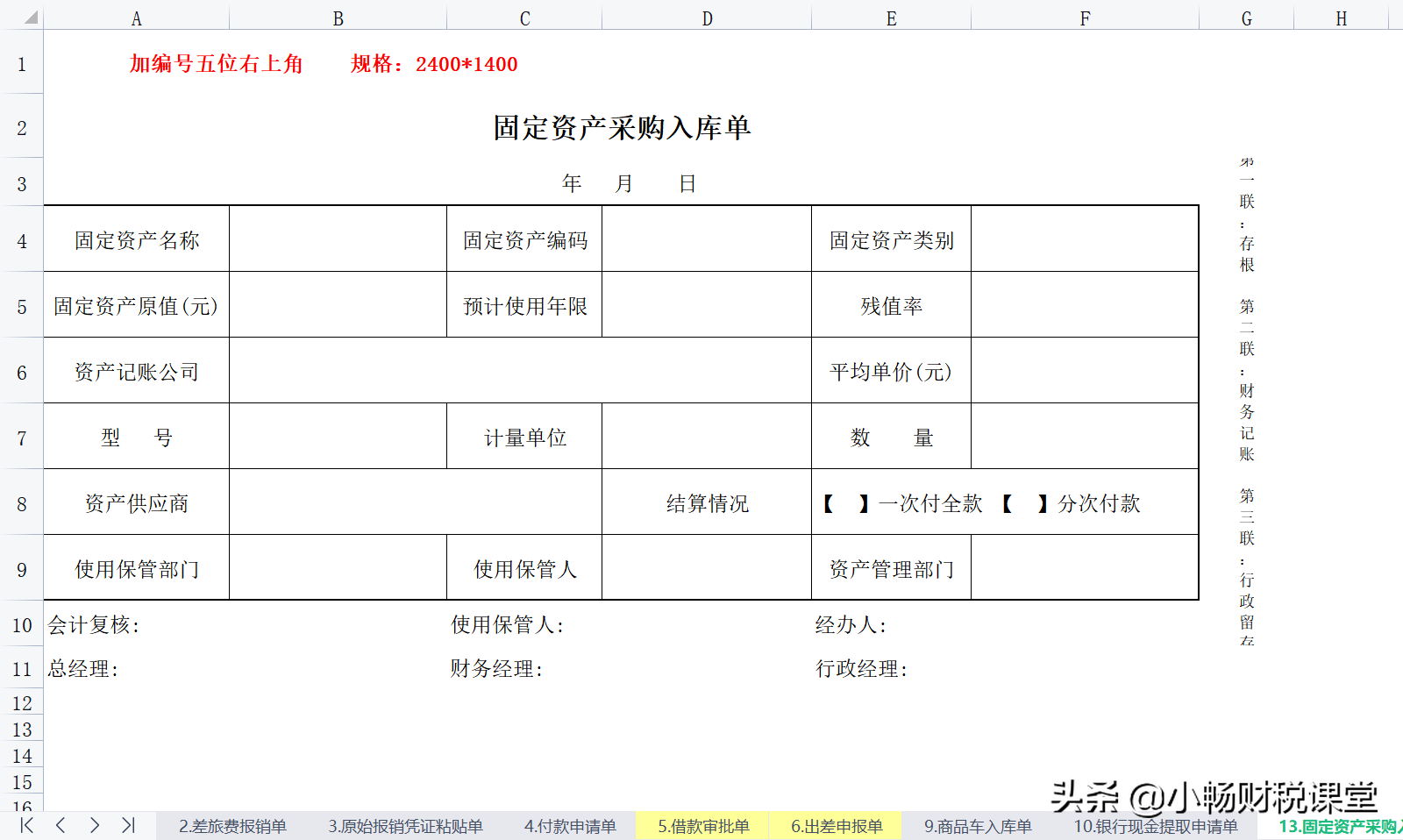Check the 一次付全款 payment bracket

coord(844,503)
